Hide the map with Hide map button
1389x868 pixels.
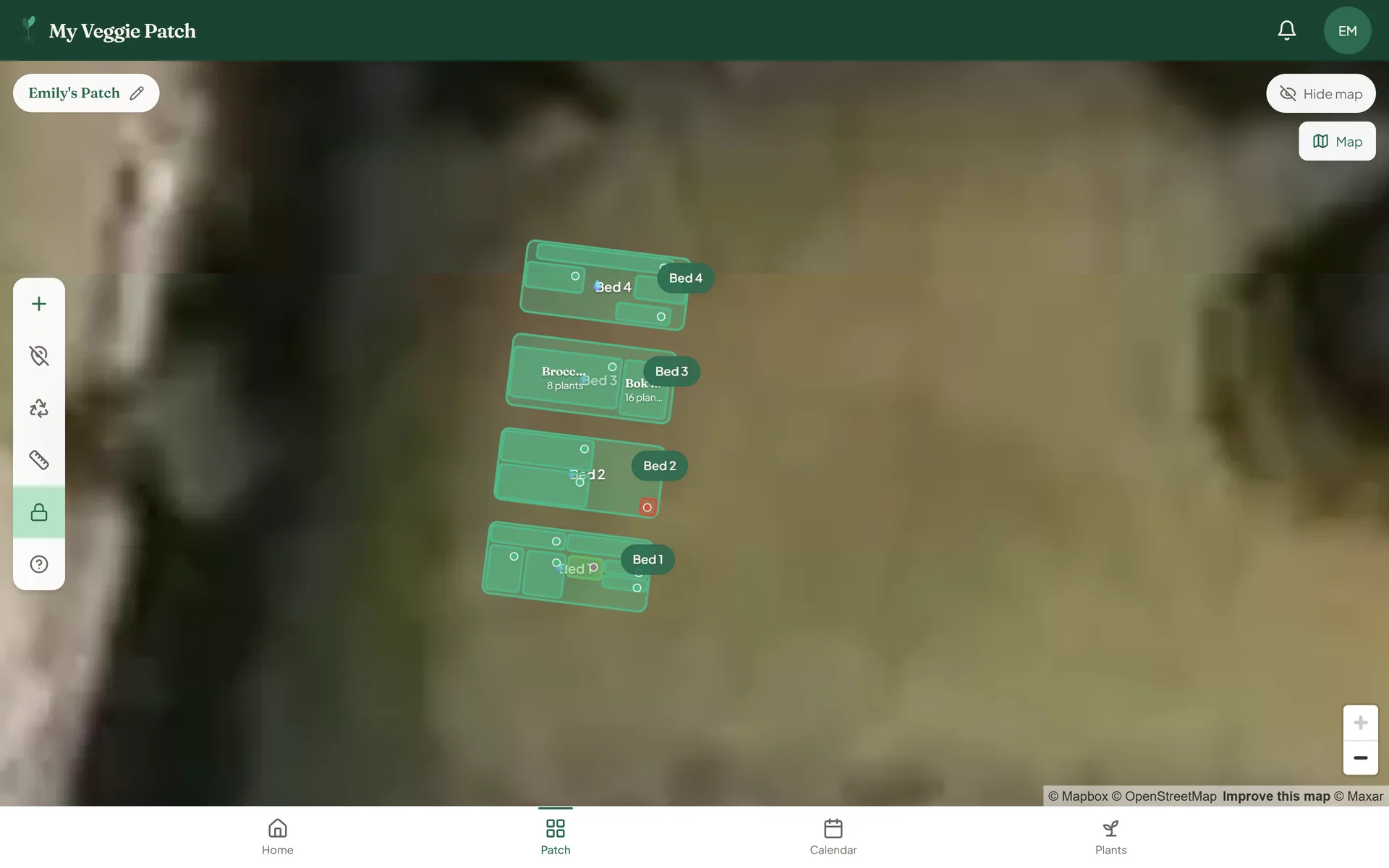1320,93
